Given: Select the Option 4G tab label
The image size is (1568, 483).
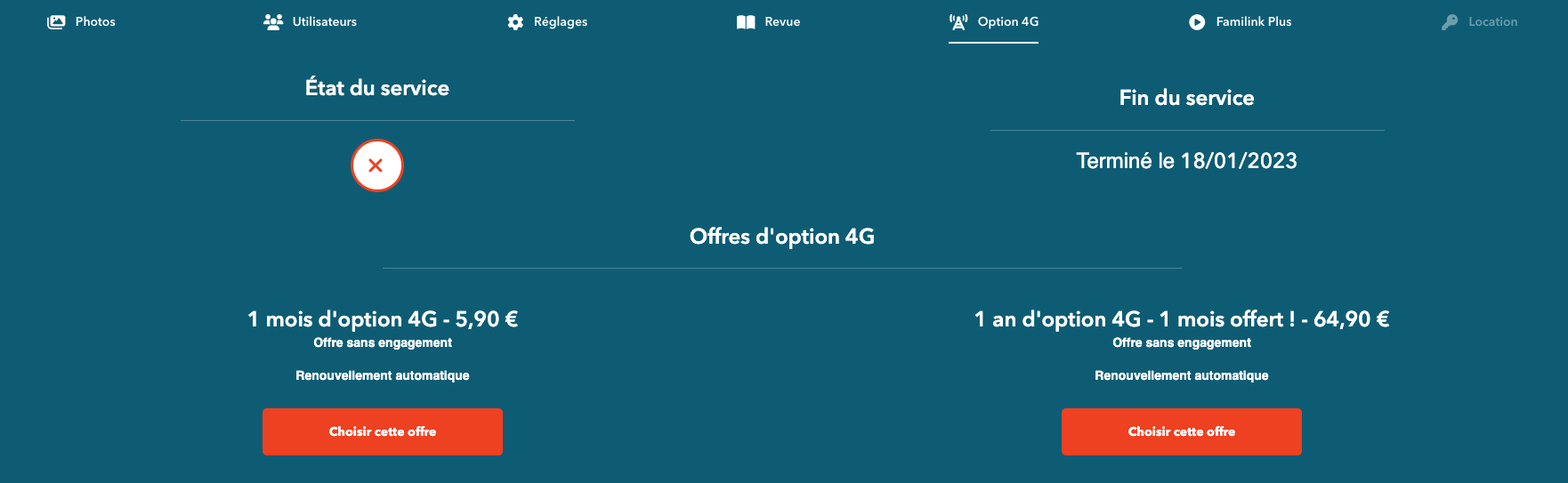Looking at the screenshot, I should 1008,21.
